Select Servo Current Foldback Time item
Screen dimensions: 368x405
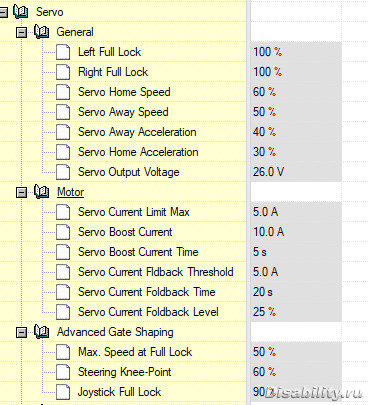147,292
